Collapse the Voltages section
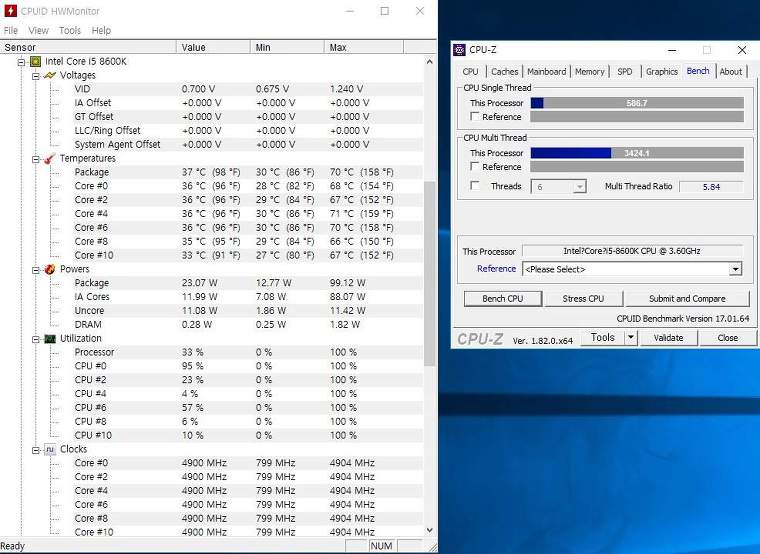 click(35, 76)
